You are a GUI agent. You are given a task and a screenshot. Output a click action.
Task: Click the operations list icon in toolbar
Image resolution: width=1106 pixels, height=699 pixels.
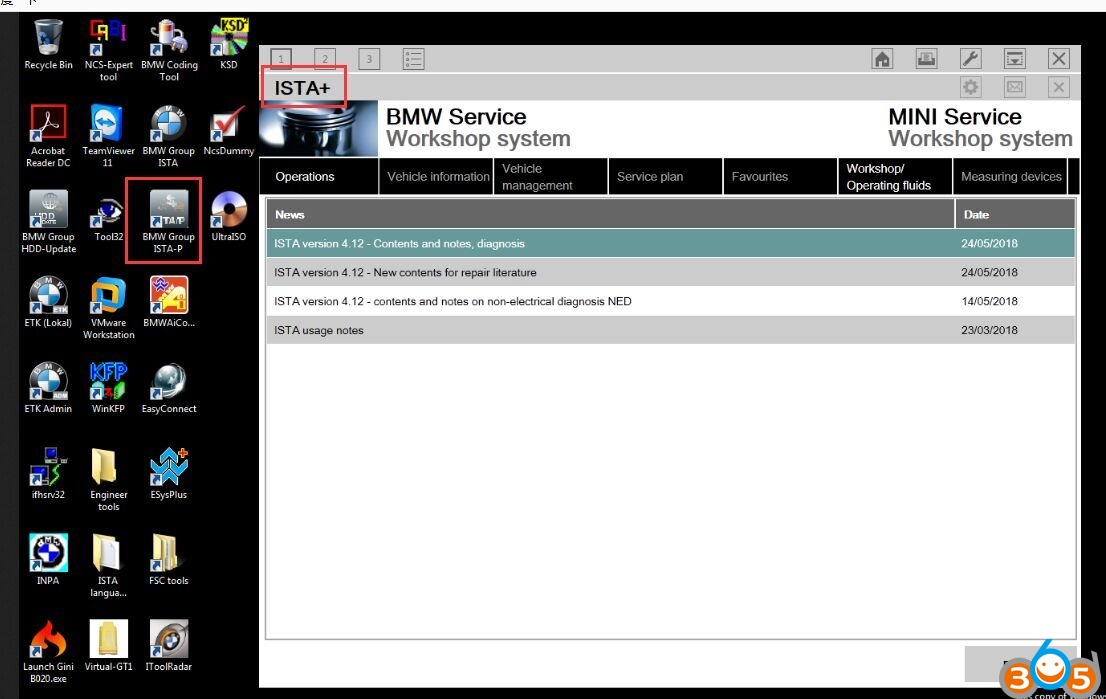tap(413, 59)
